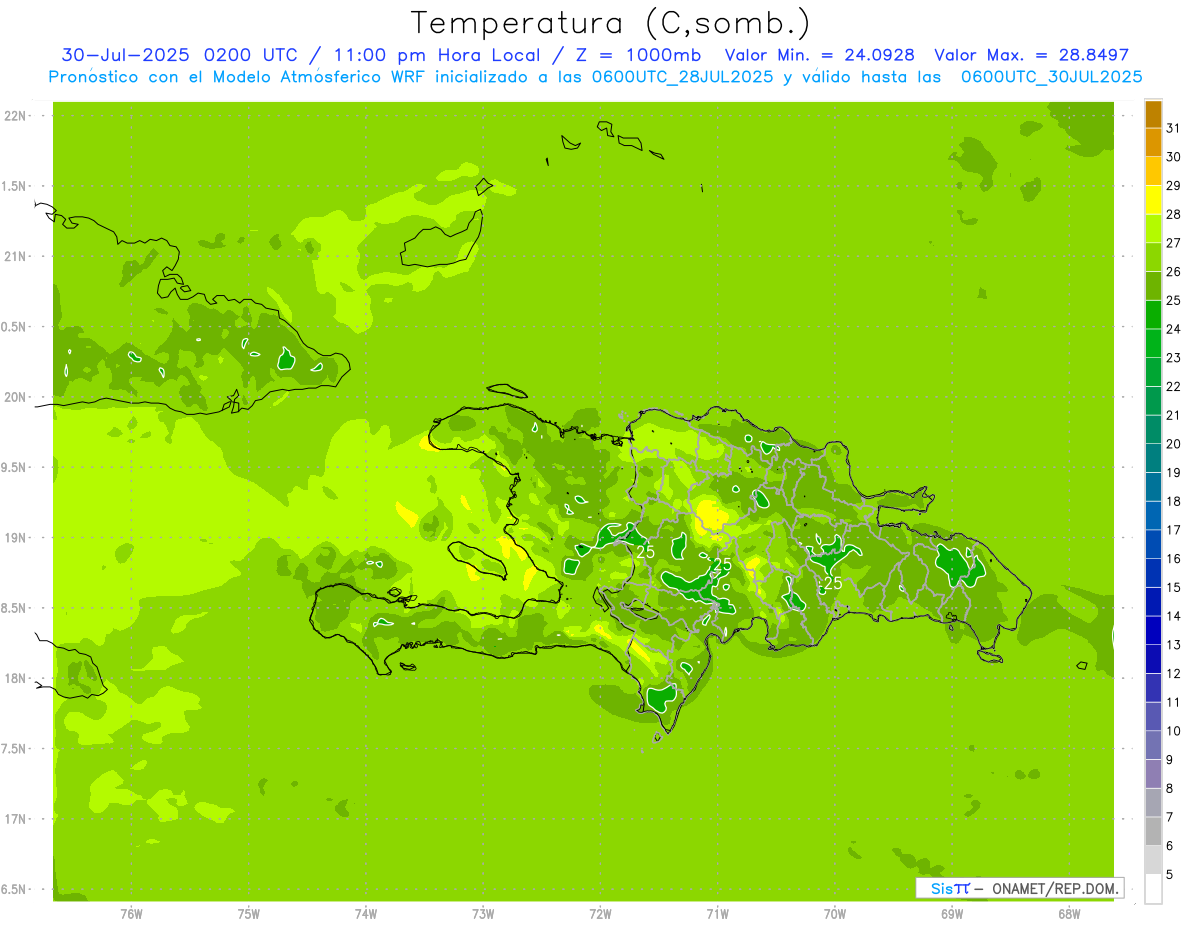1200x927 pixels.
Task: Click the colorbar label '15'
Action: click(x=1173, y=587)
